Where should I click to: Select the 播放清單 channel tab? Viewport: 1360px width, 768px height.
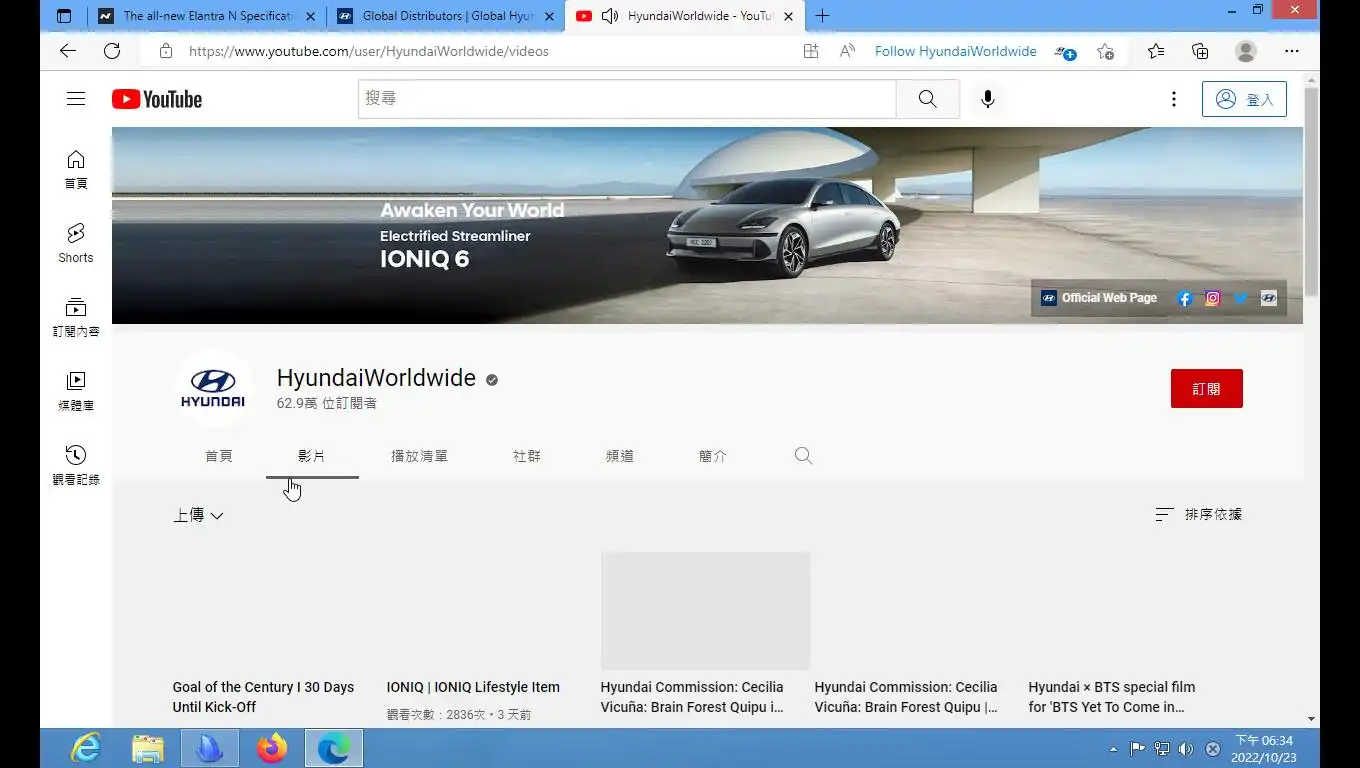click(419, 456)
